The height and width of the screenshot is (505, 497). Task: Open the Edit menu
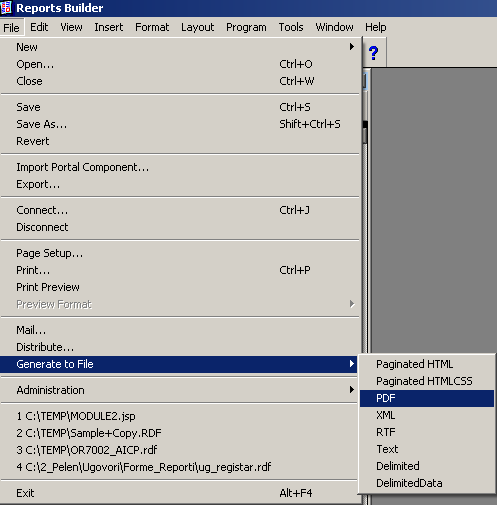39,27
